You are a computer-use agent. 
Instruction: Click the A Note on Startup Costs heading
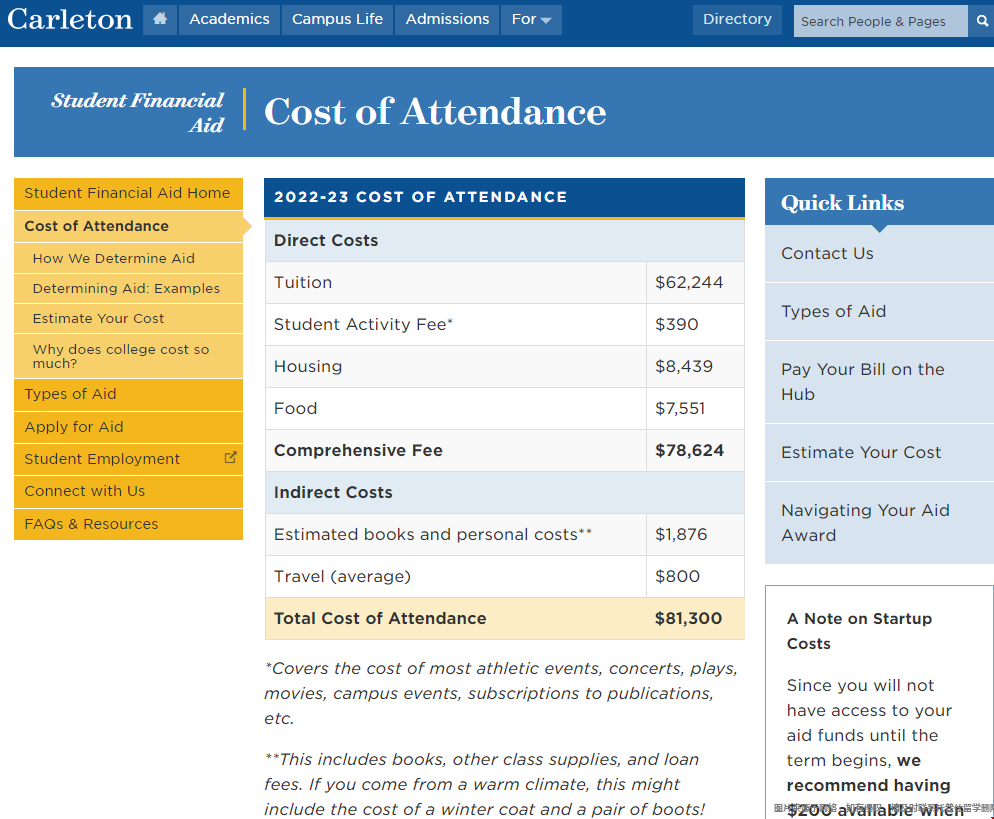click(859, 631)
